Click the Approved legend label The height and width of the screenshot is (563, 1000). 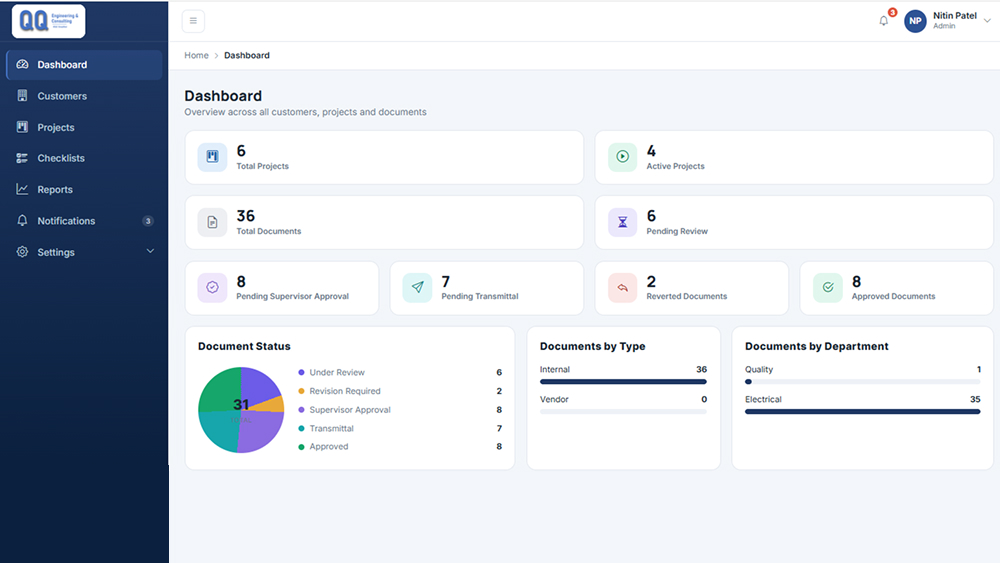329,447
